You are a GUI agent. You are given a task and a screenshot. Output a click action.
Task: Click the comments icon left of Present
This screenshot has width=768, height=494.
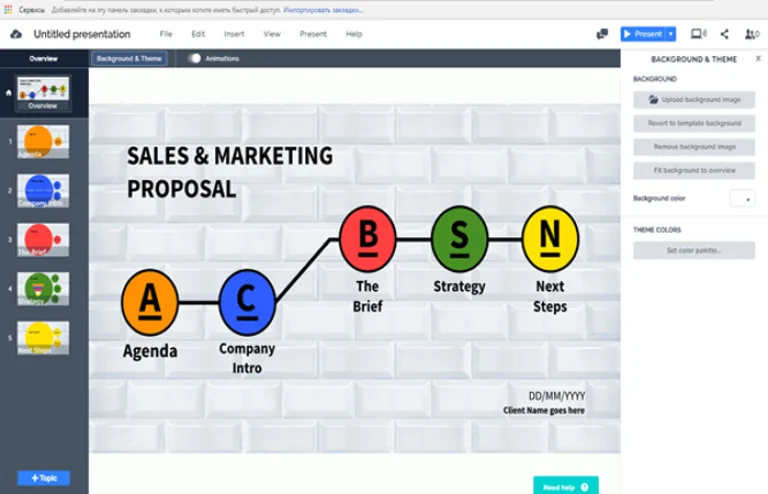click(x=602, y=34)
